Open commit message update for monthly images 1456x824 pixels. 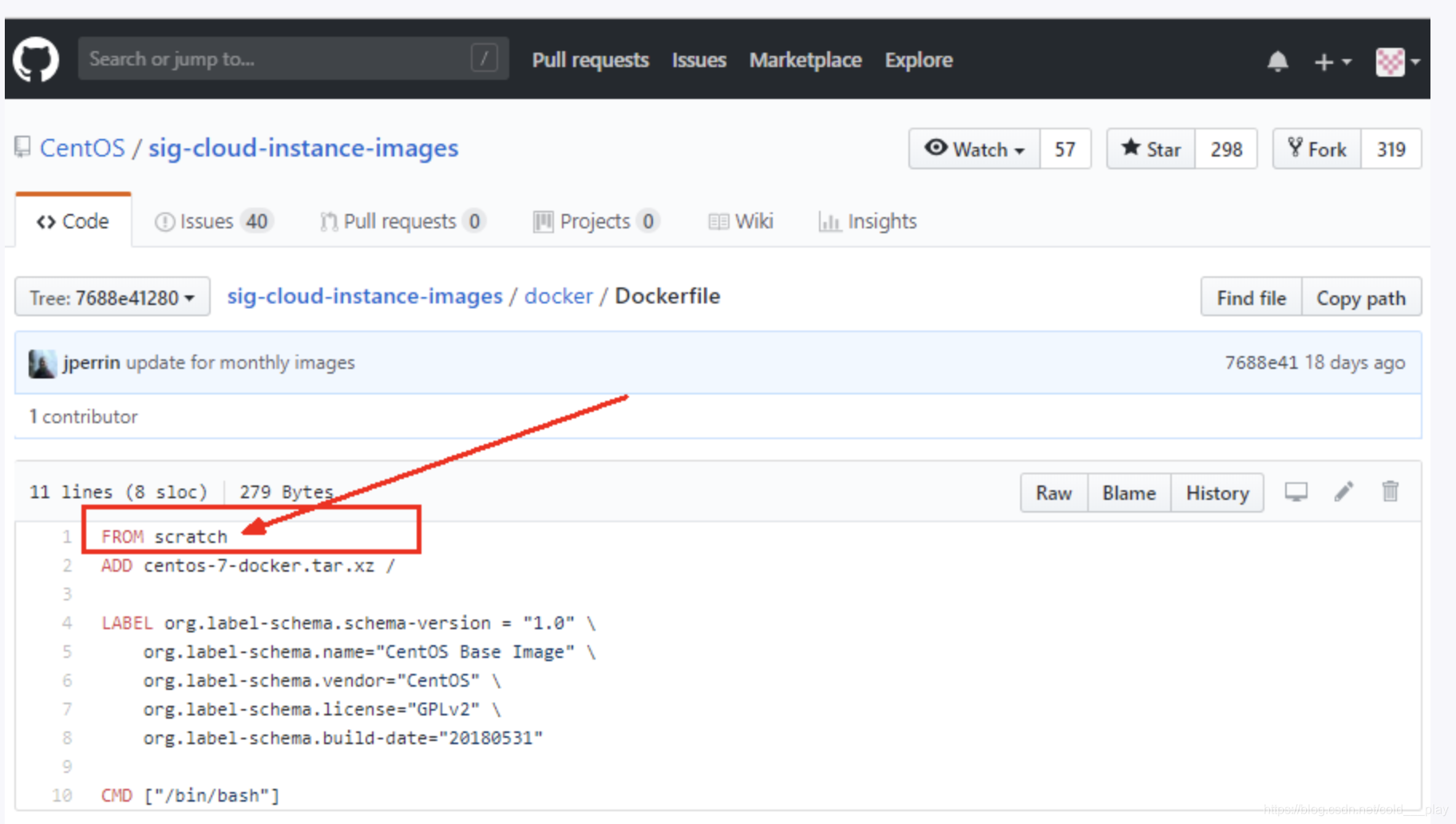(240, 362)
